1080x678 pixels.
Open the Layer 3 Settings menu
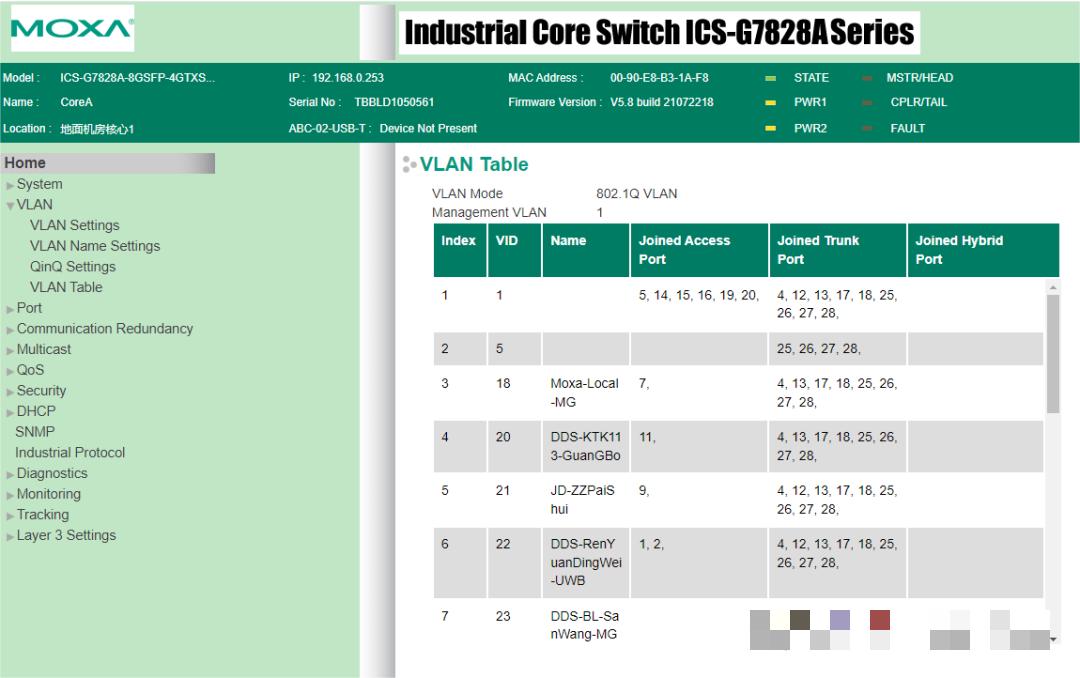tap(66, 535)
